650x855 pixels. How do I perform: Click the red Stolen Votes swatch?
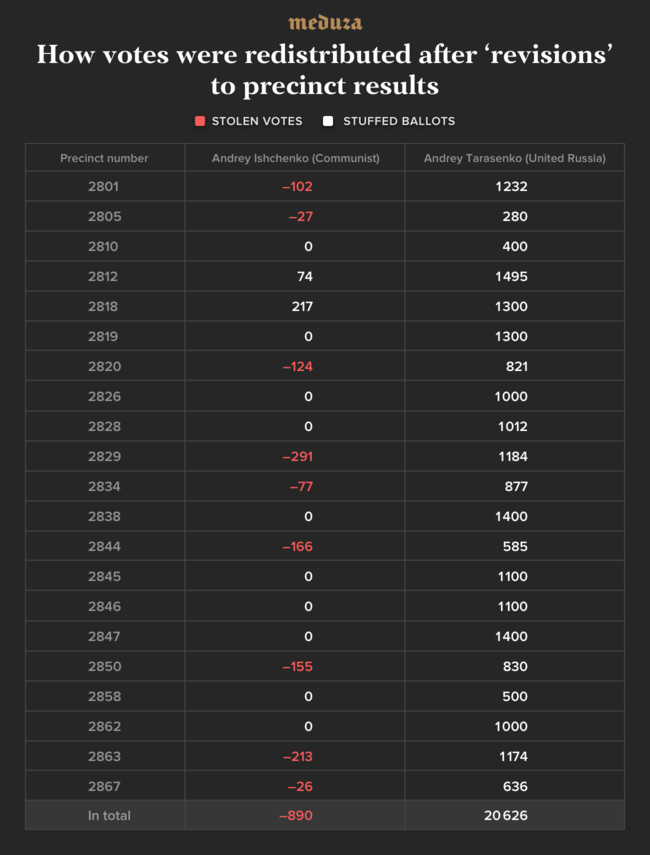pyautogui.click(x=200, y=121)
